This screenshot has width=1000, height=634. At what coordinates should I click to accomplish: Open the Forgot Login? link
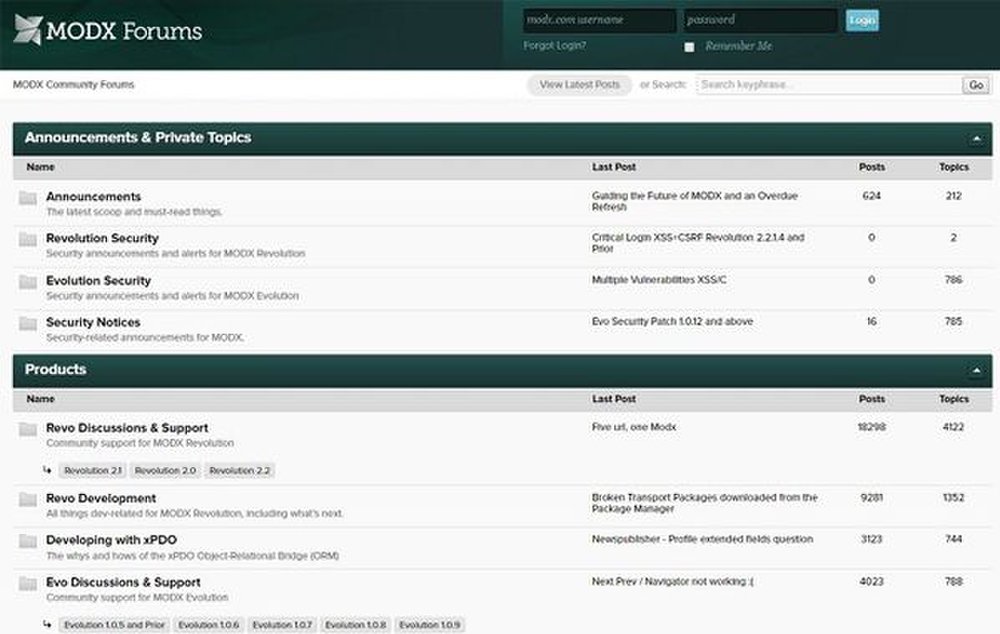coord(554,45)
